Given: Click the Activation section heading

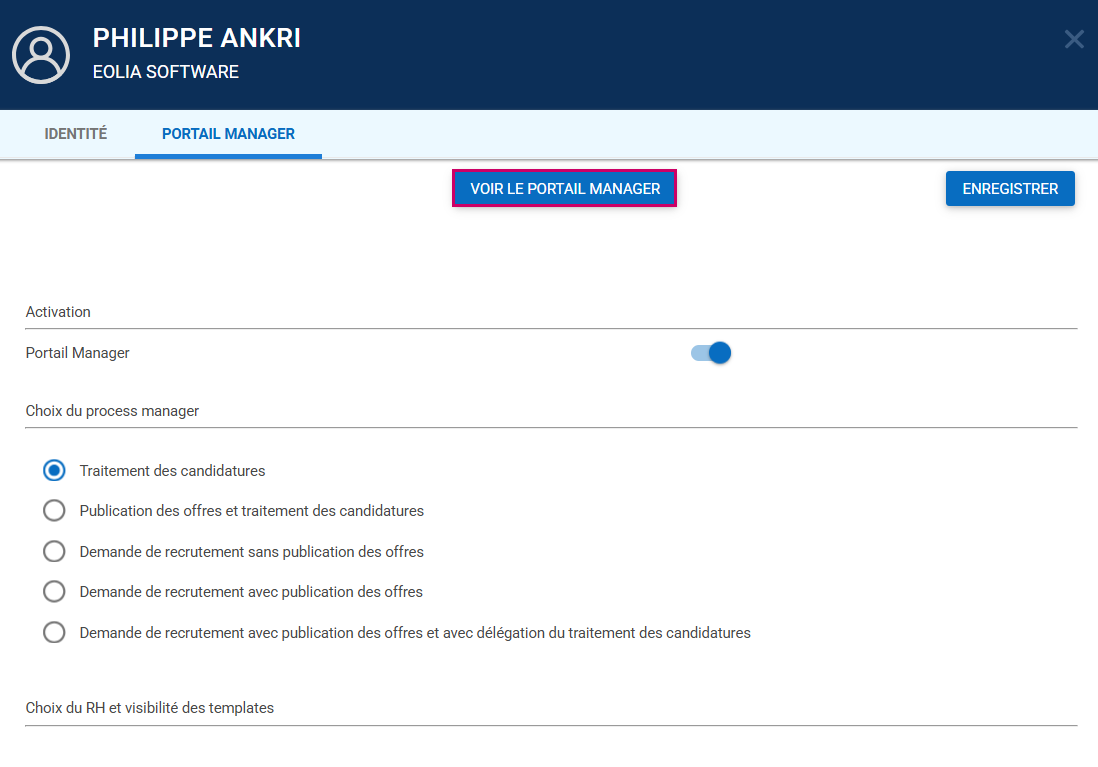Looking at the screenshot, I should point(58,312).
